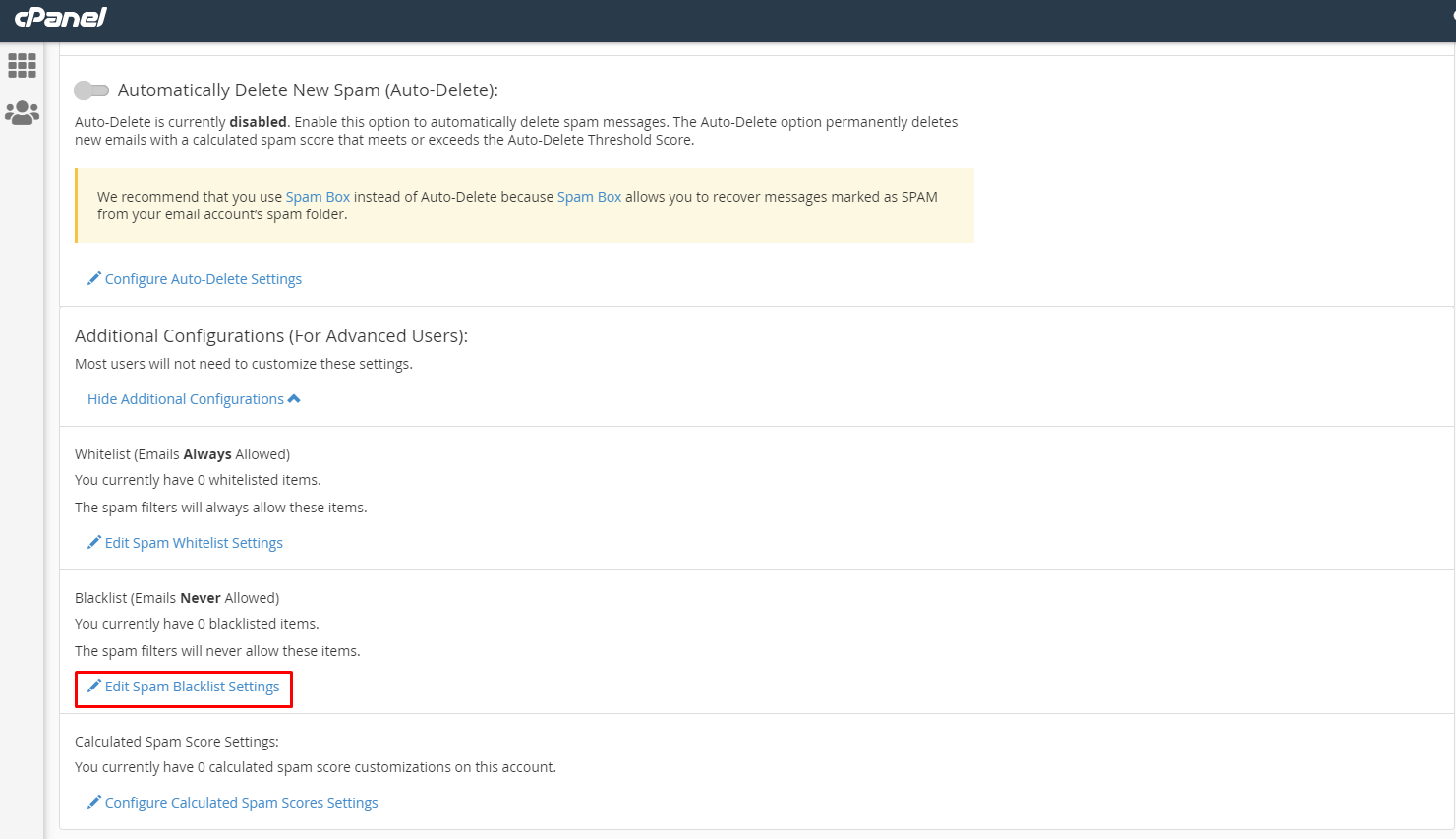
Task: Click the 'Automatically Delete New Spam' heading label
Action: [308, 90]
